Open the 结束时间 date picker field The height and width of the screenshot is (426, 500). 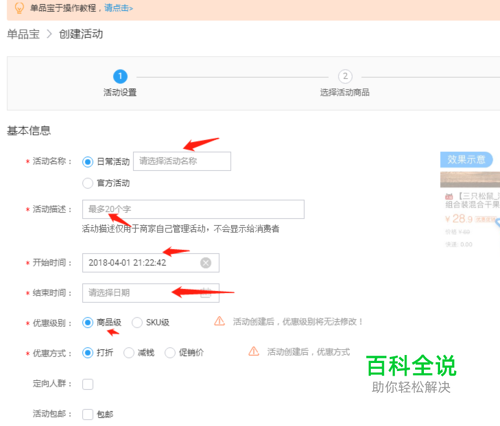click(151, 293)
